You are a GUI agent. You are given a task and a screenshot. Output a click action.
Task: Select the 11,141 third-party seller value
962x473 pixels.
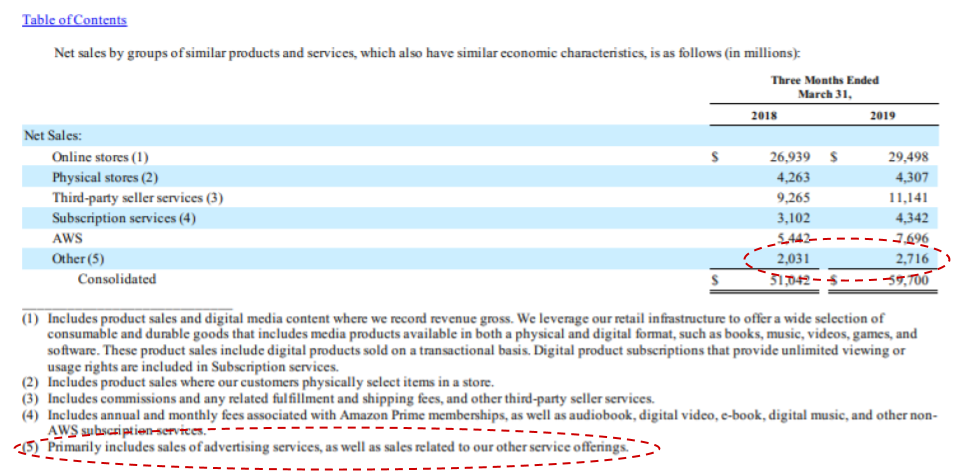pyautogui.click(x=909, y=198)
